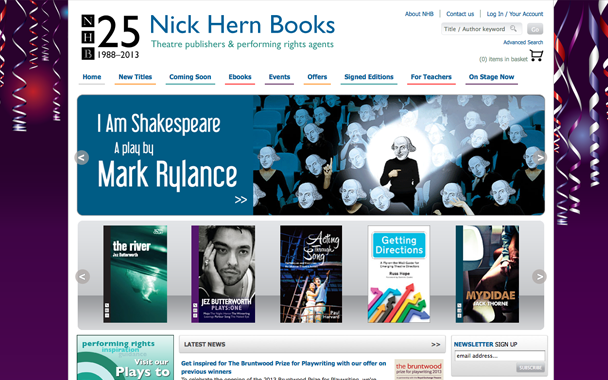Click the Subscribe newsletter button
The height and width of the screenshot is (380, 608).
530,368
